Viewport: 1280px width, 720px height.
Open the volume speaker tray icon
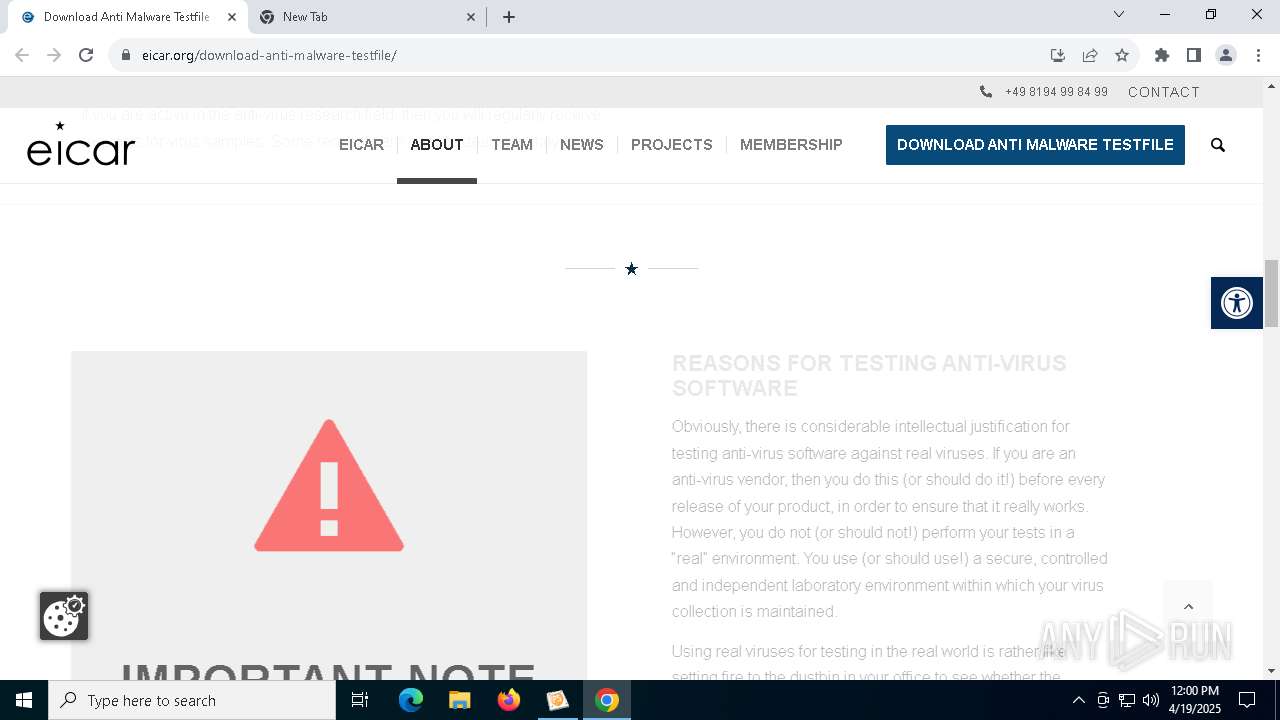tap(1151, 700)
